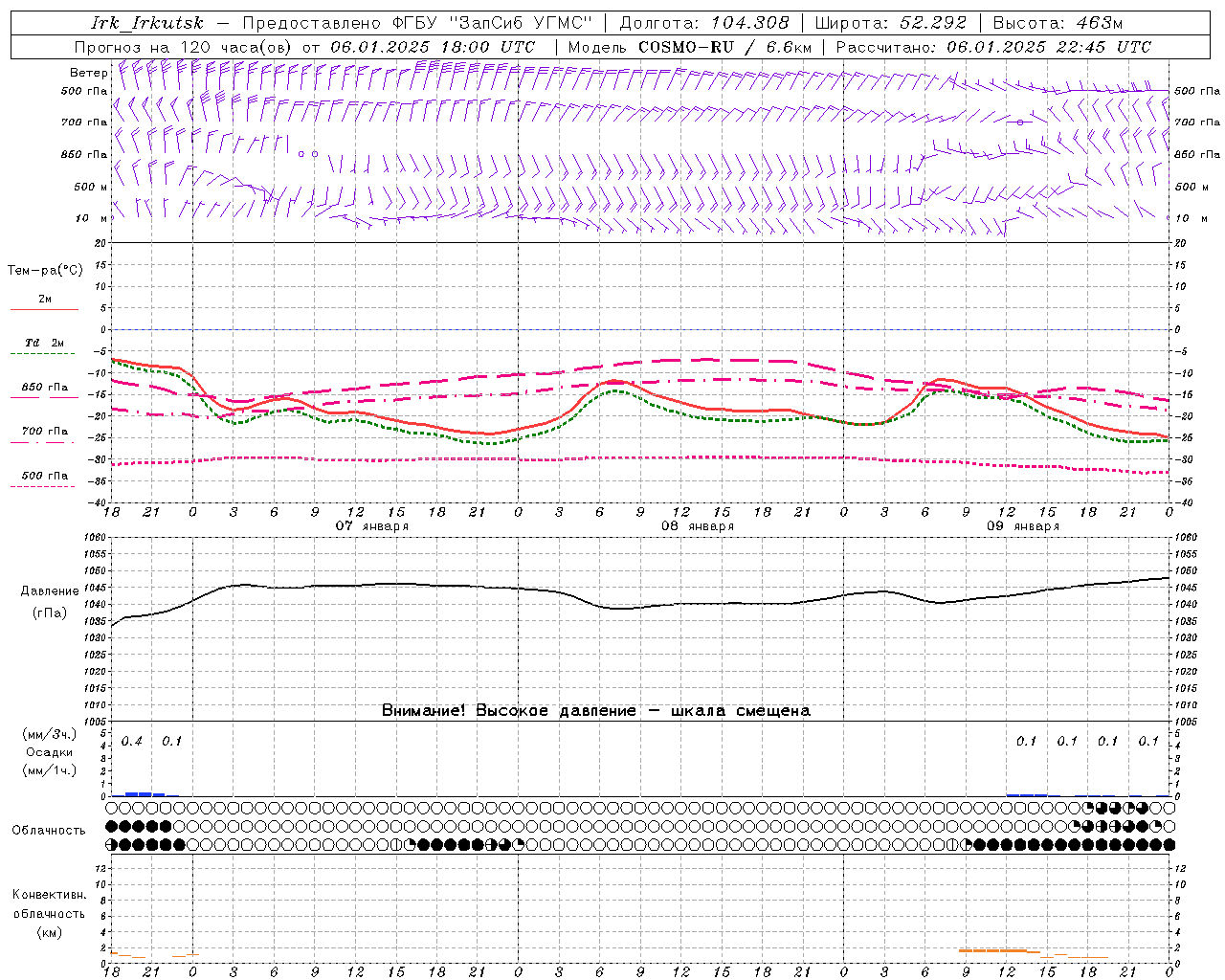Click the "Td 2м" dew point legend entry
This screenshot has width=1225, height=980.
tap(44, 343)
